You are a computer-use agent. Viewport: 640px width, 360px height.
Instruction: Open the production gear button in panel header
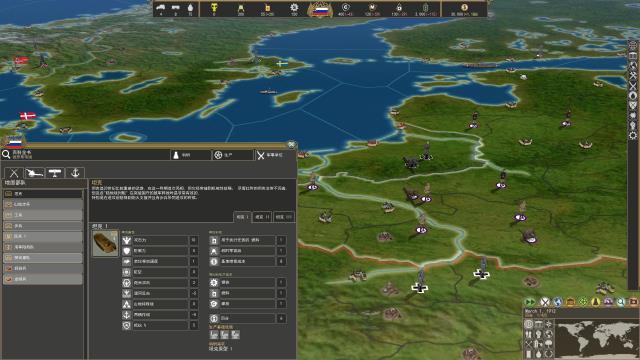(233, 155)
